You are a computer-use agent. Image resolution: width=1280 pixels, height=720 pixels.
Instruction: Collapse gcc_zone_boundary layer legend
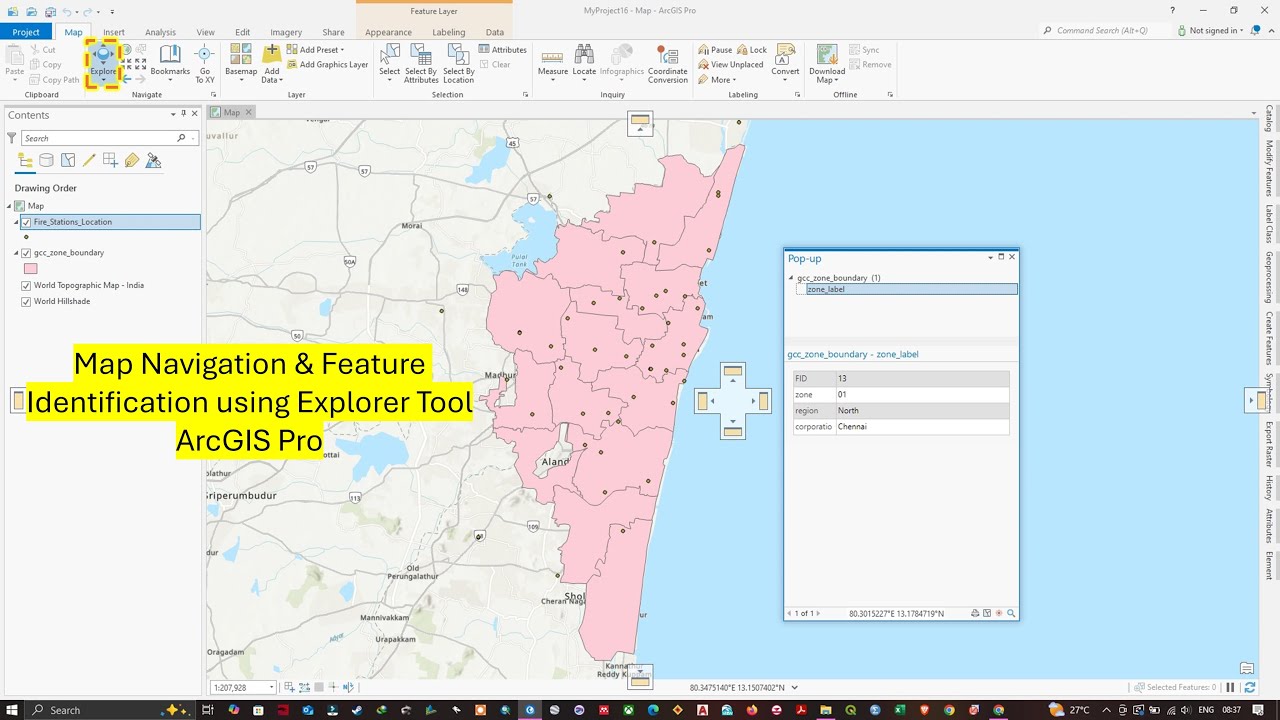pyautogui.click(x=16, y=253)
